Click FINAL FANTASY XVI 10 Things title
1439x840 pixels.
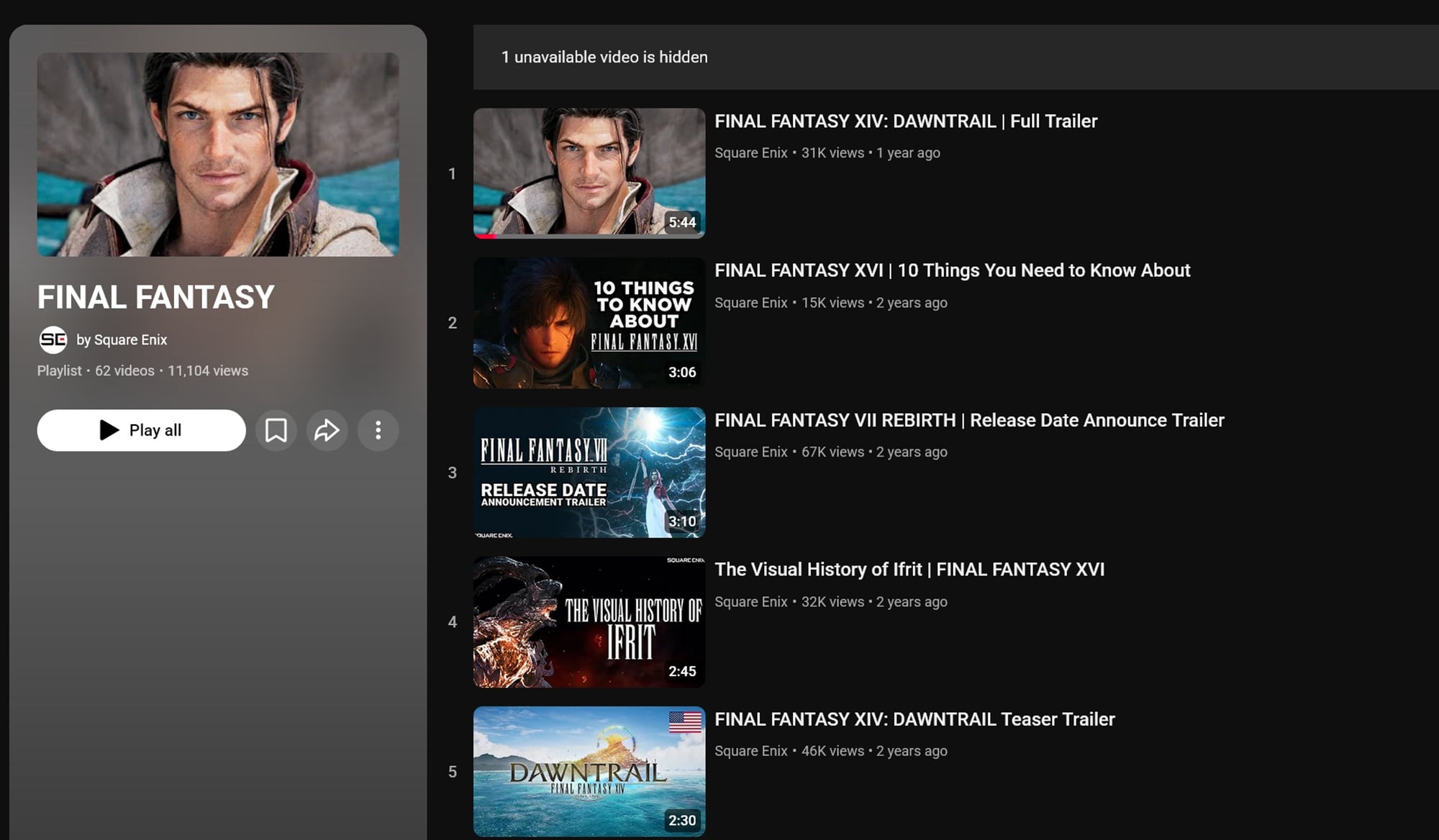951,270
